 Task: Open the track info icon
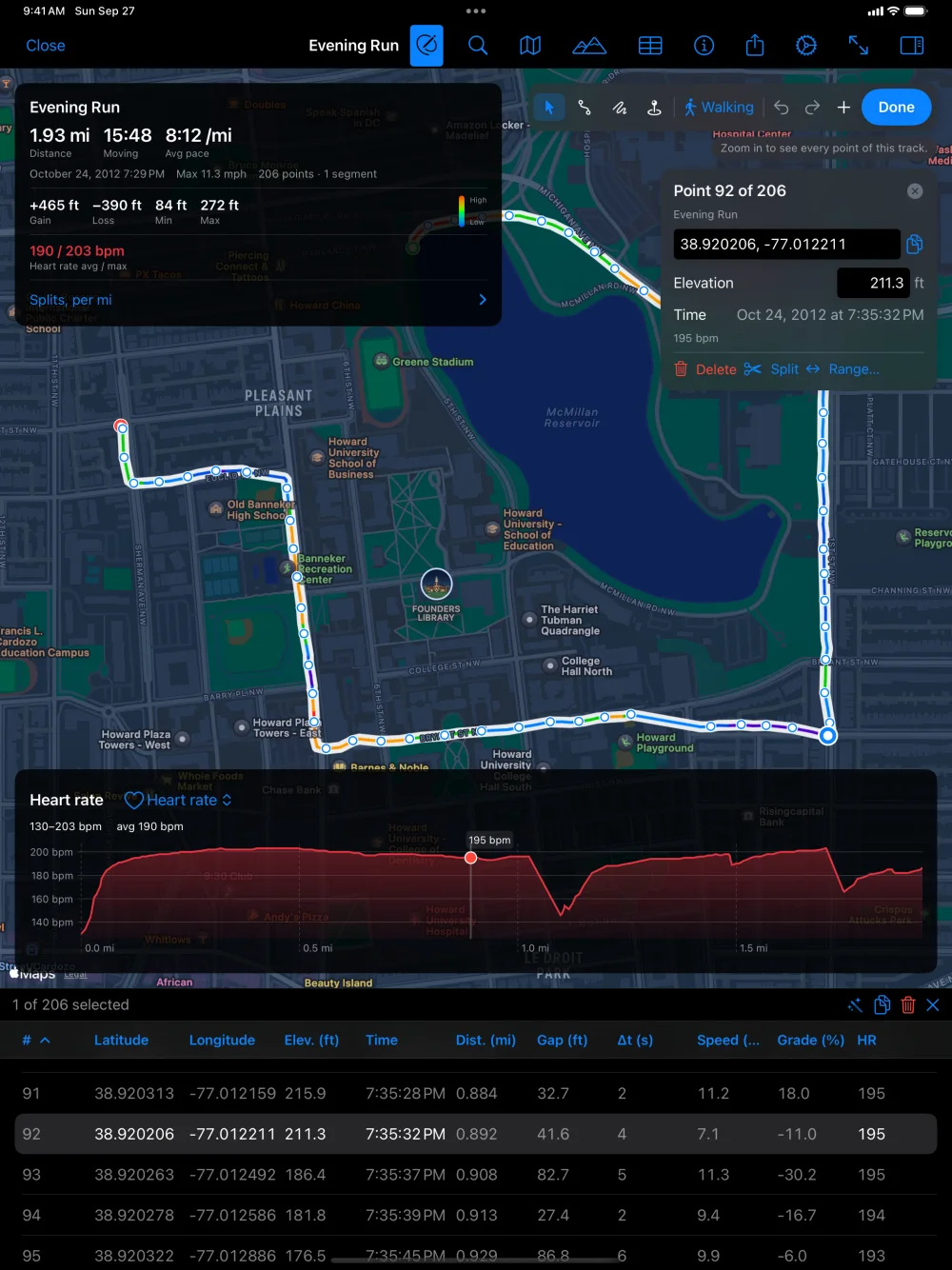point(704,46)
